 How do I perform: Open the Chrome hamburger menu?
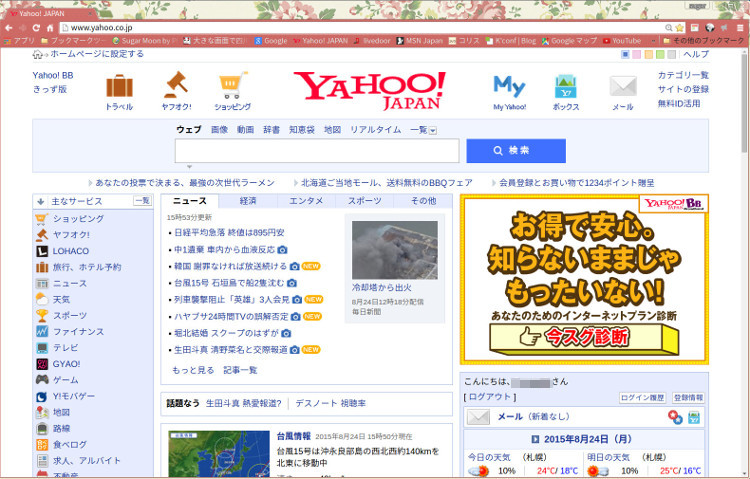point(739,28)
